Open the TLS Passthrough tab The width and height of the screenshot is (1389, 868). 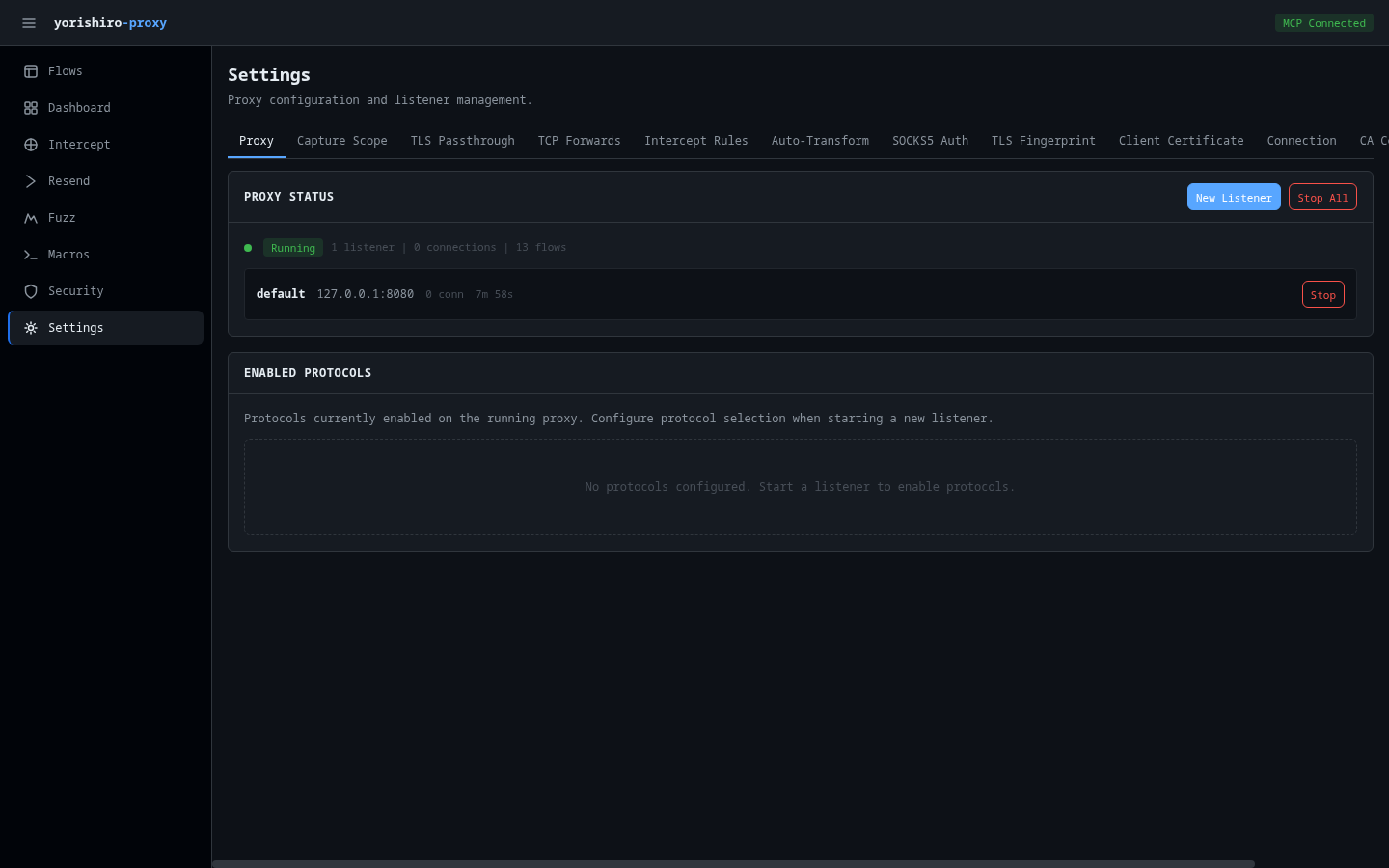[462, 141]
